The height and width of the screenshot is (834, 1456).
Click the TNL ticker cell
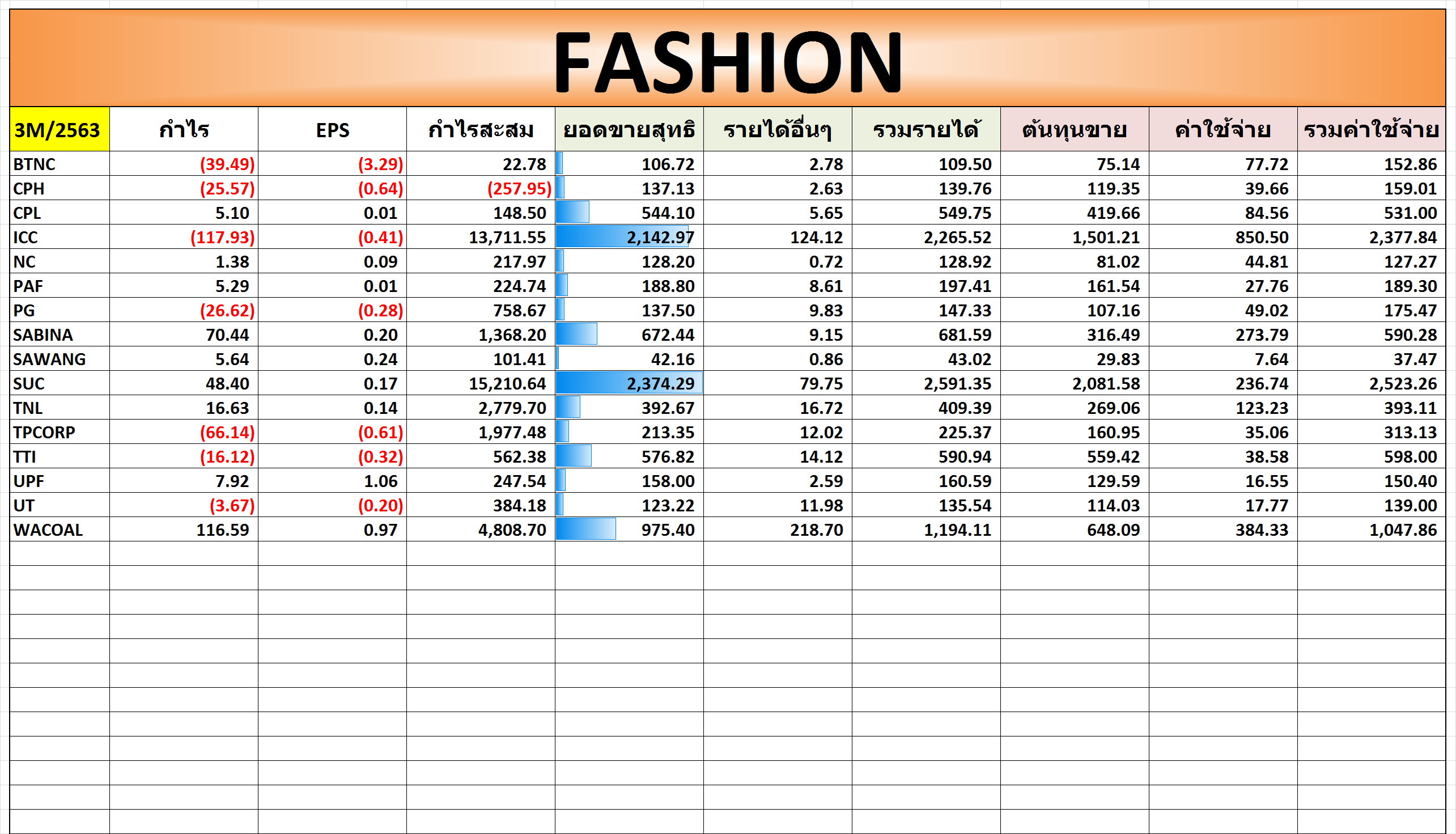28,408
